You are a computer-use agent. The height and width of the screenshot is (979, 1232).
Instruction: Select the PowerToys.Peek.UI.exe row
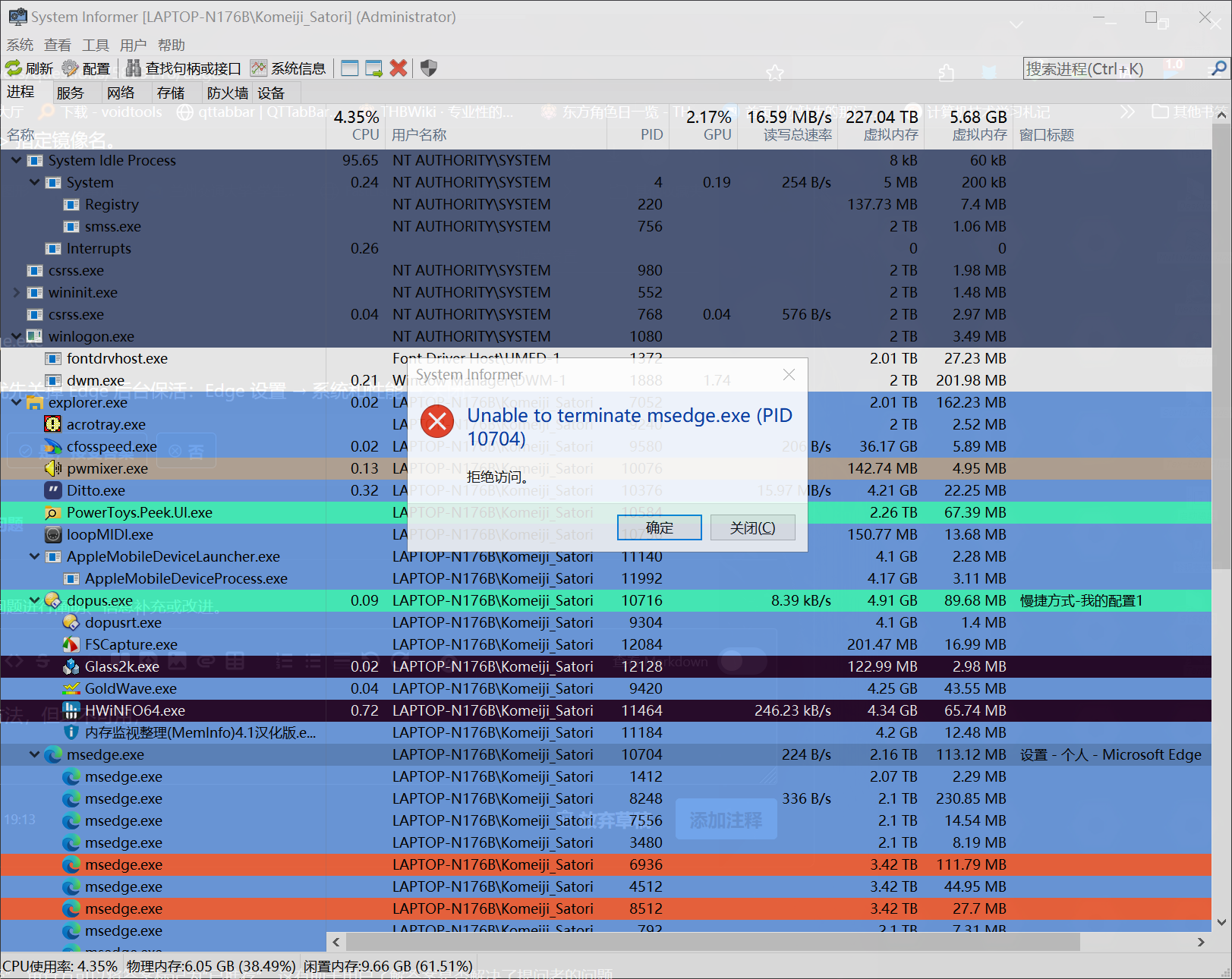(x=606, y=512)
